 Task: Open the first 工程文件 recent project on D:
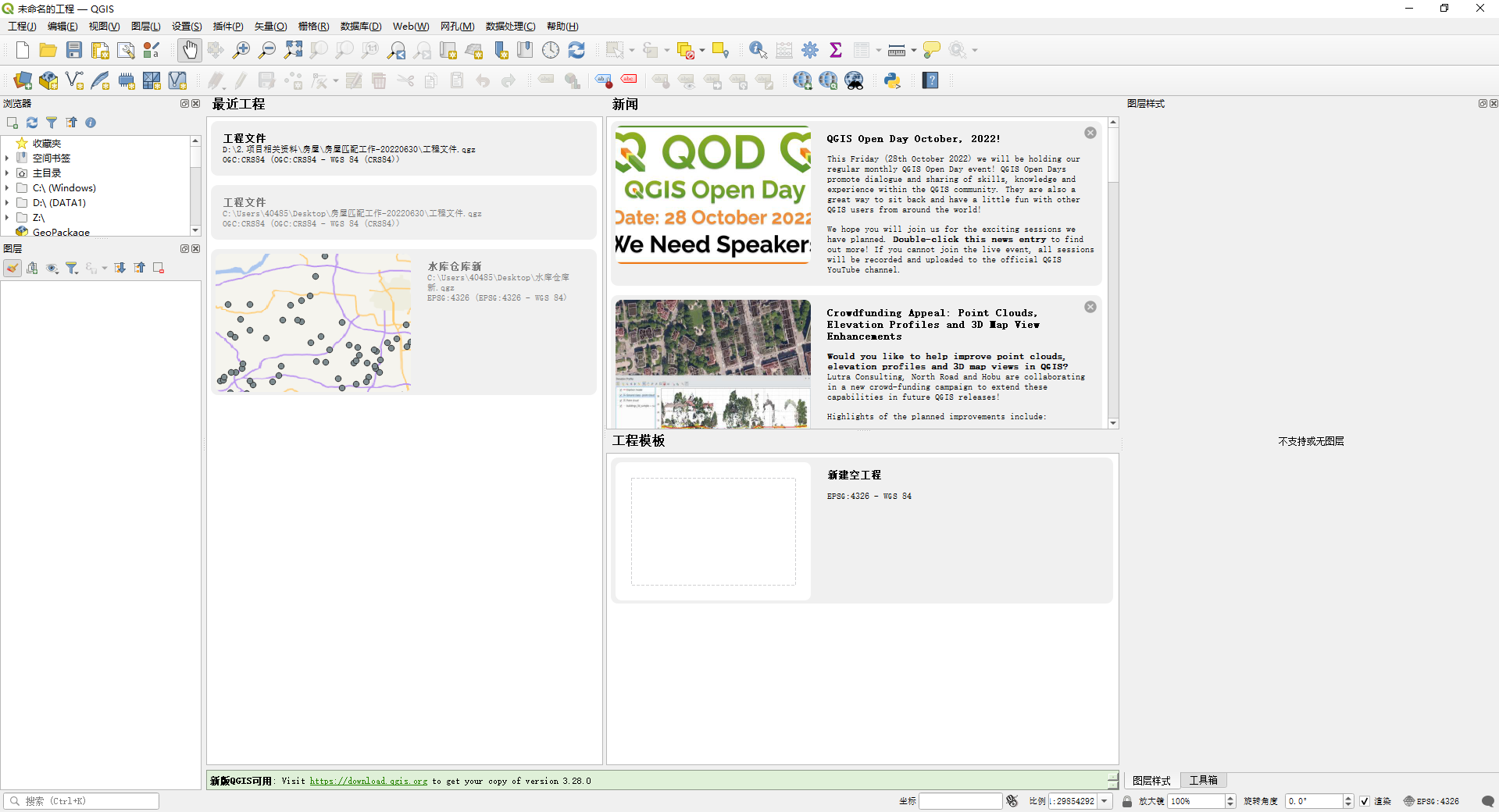tap(404, 148)
